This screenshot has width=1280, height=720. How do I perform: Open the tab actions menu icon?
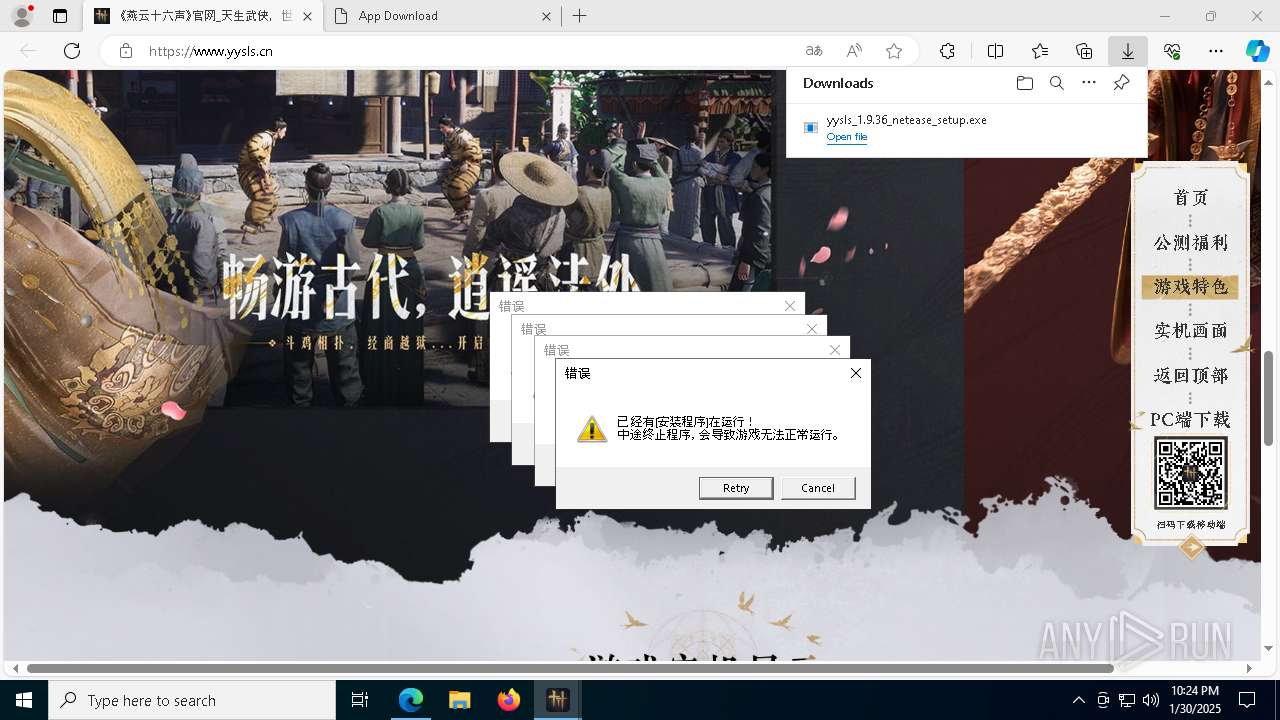[x=60, y=16]
